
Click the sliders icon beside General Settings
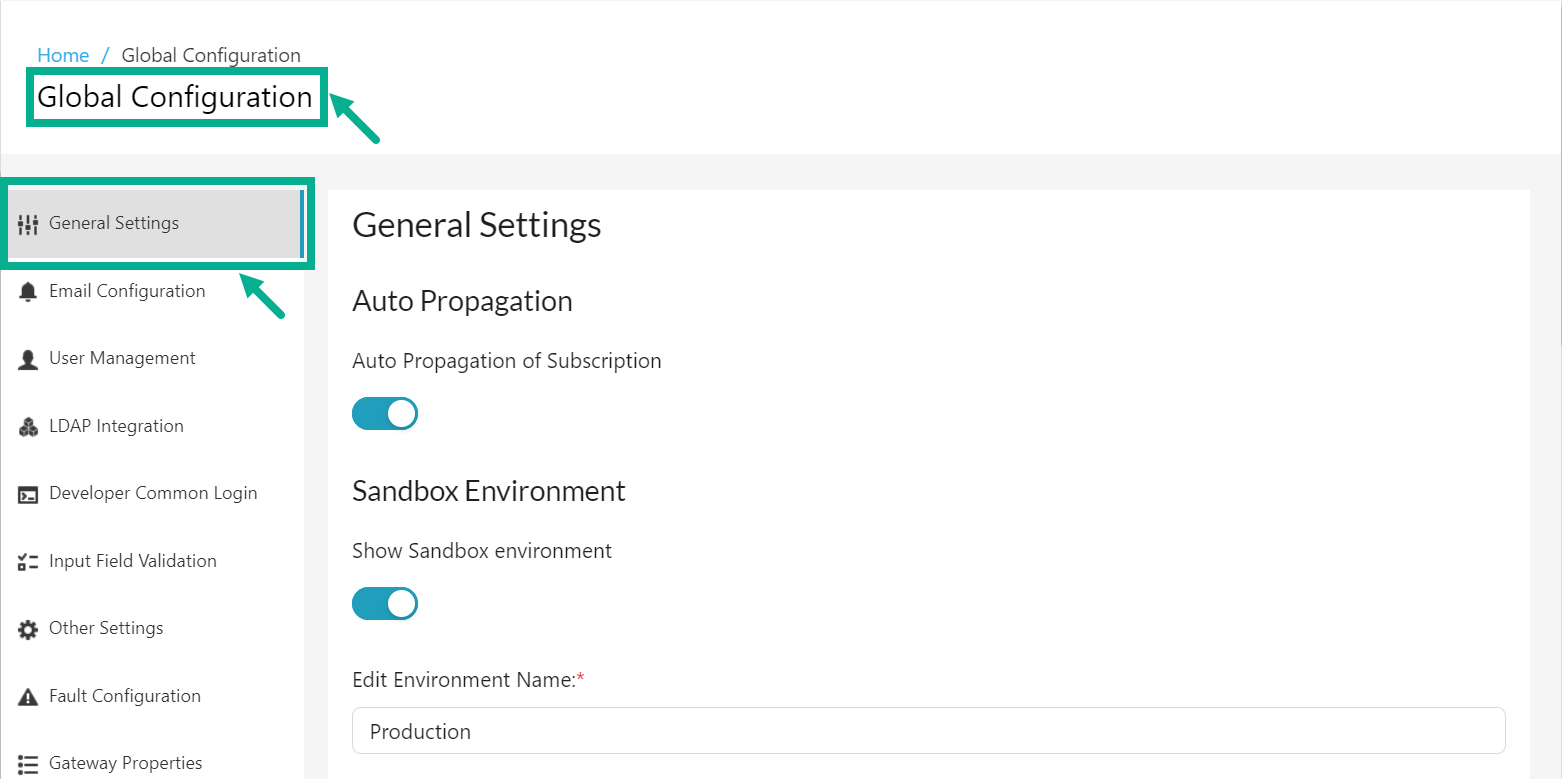(x=30, y=222)
